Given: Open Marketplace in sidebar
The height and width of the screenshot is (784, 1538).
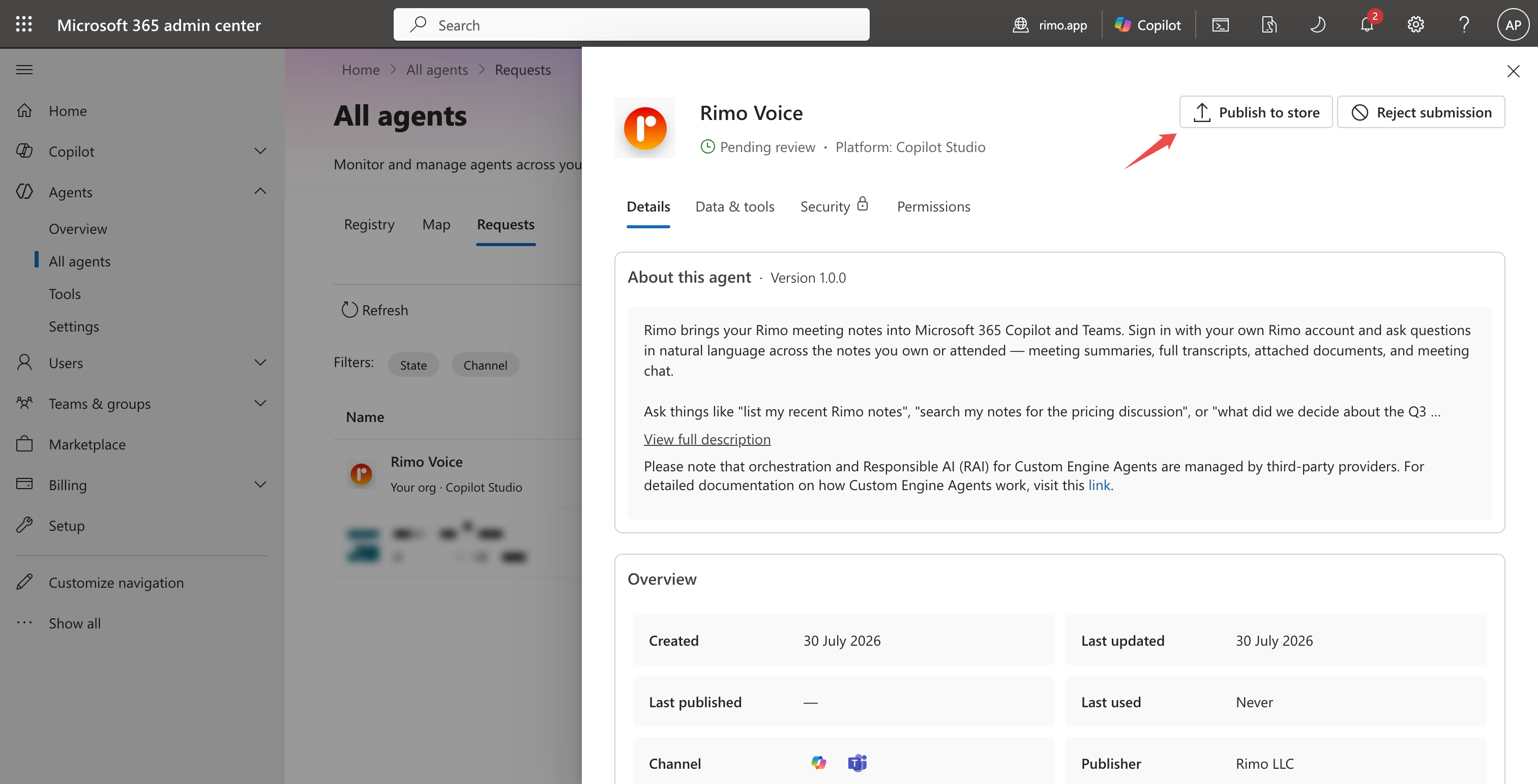Looking at the screenshot, I should 87,444.
